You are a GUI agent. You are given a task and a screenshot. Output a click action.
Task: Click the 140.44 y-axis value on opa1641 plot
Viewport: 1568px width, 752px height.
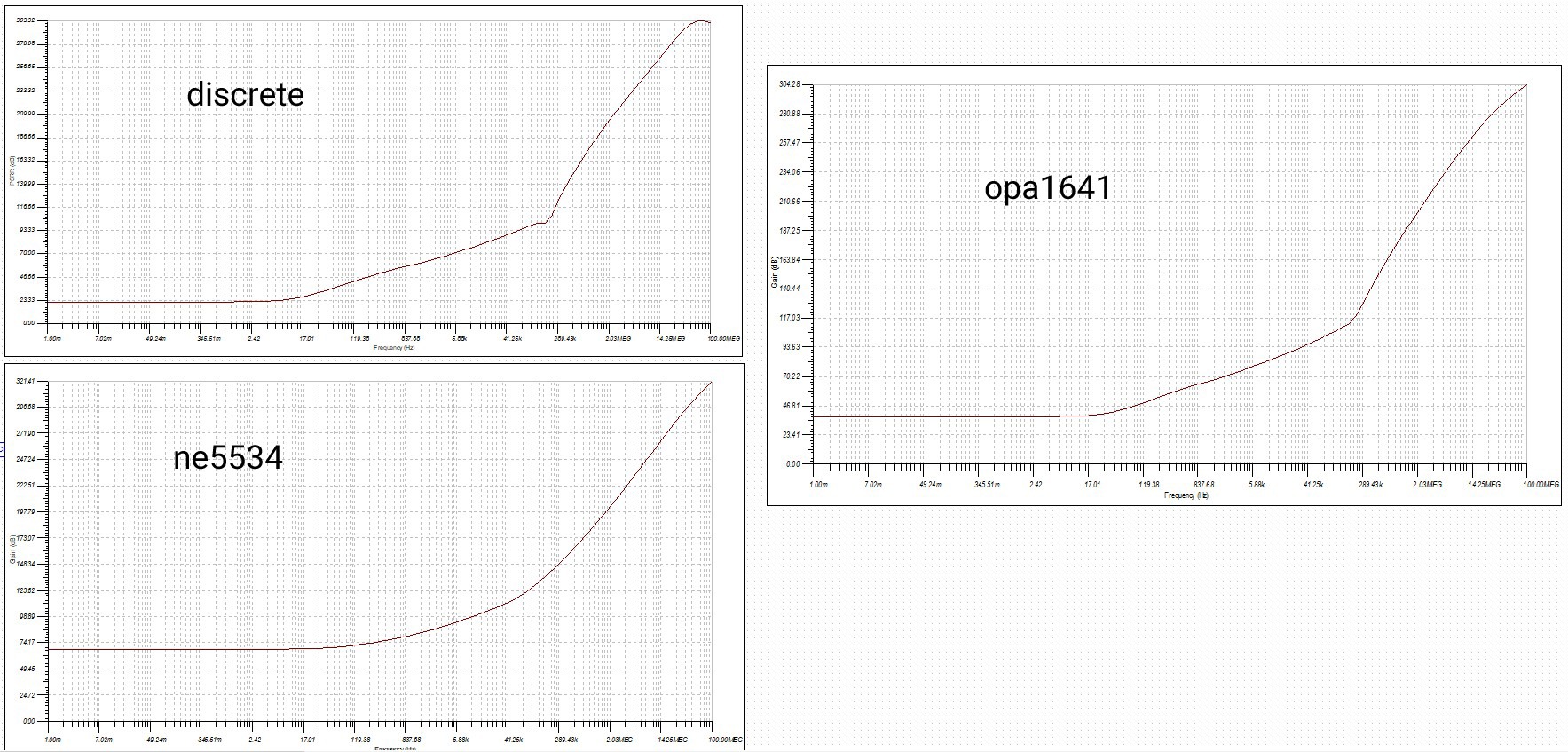pos(789,289)
